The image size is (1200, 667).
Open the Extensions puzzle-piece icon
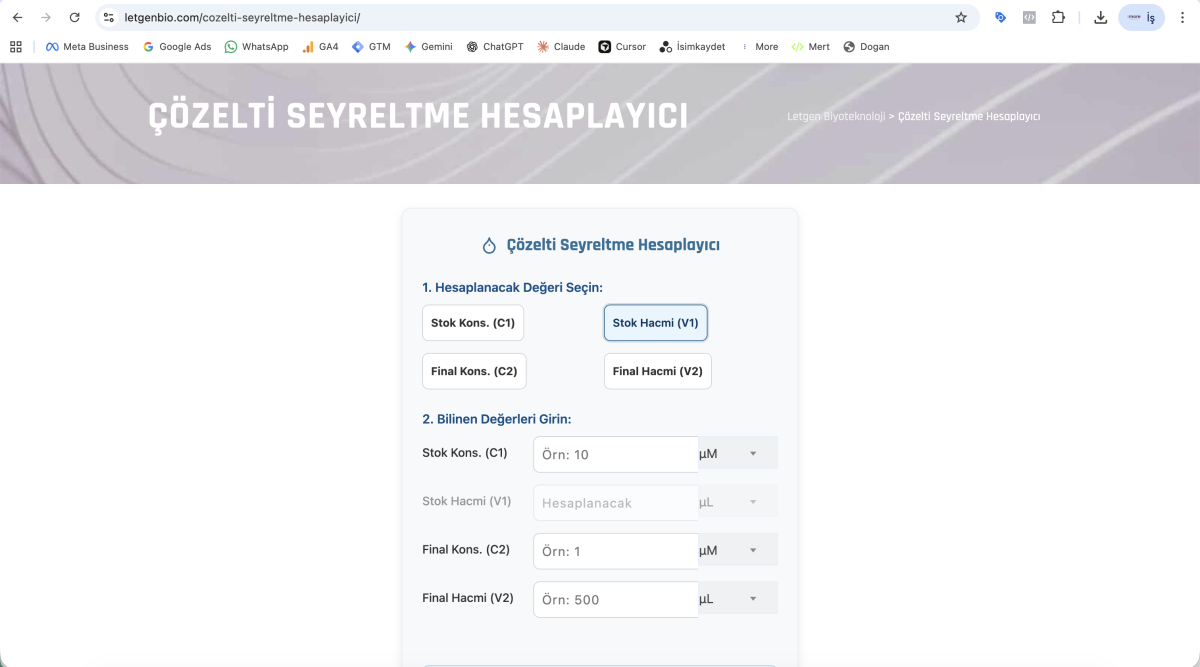pos(1058,17)
